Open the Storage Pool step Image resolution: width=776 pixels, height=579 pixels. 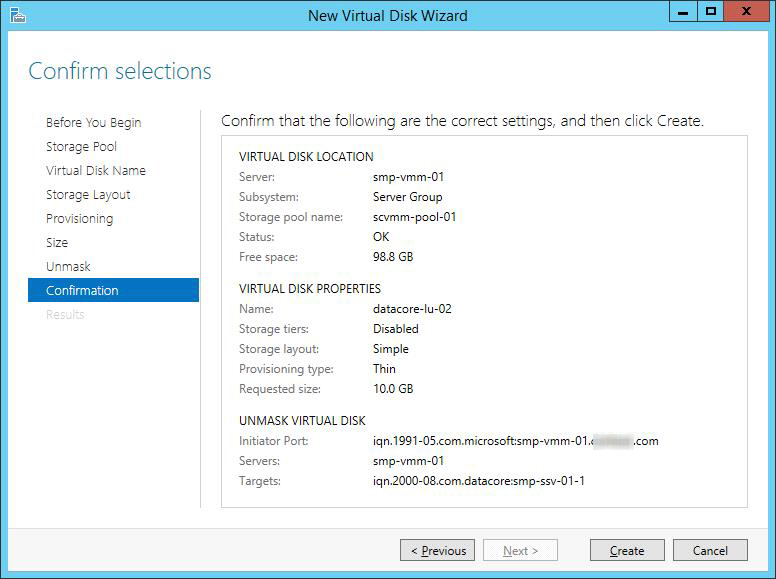point(81,146)
